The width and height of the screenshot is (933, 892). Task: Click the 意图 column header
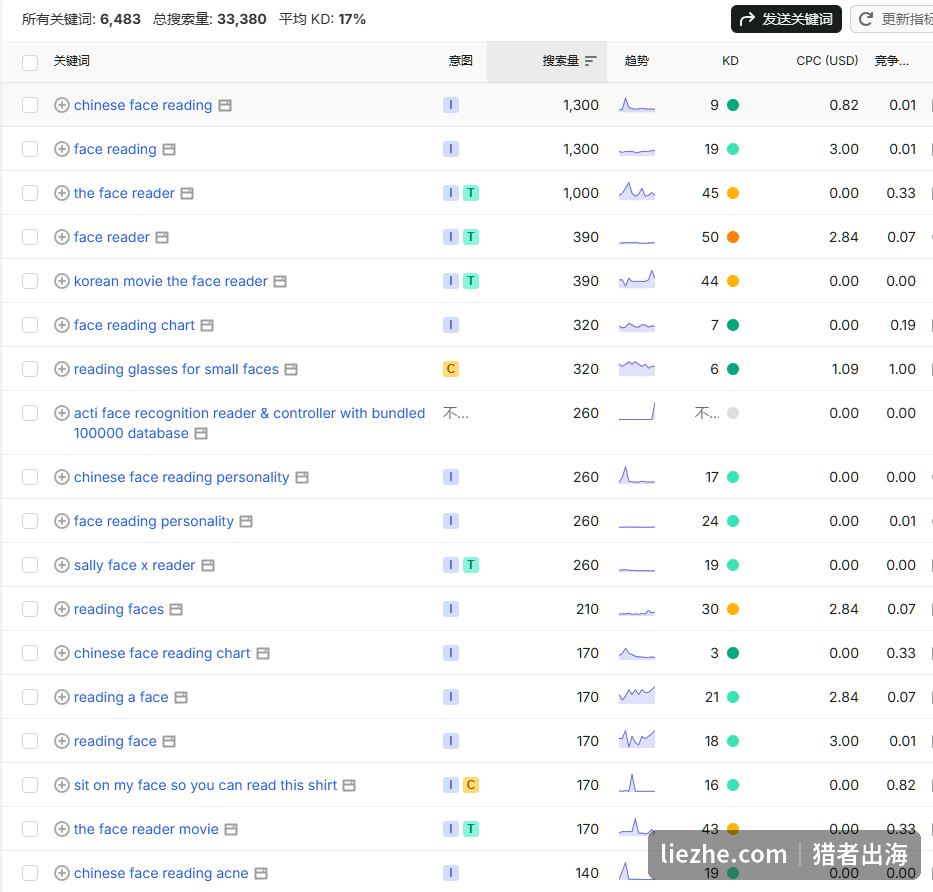pos(461,61)
